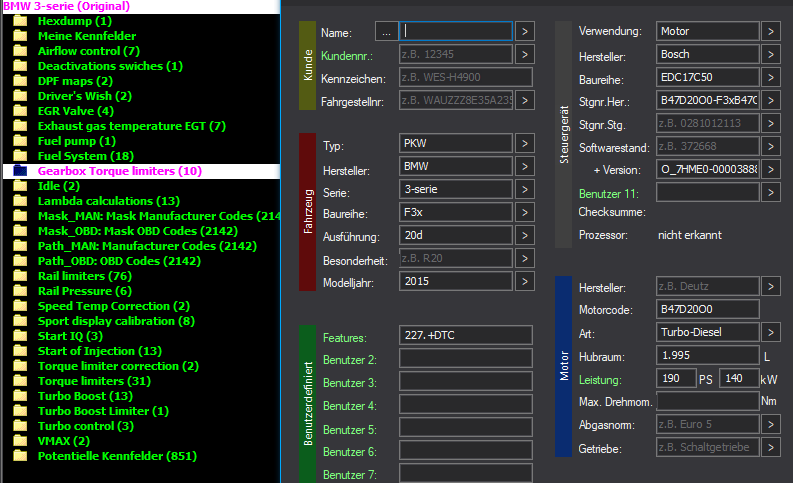Image resolution: width=793 pixels, height=483 pixels.
Task: Click the Stgnr.Stg. input field
Action: click(708, 123)
